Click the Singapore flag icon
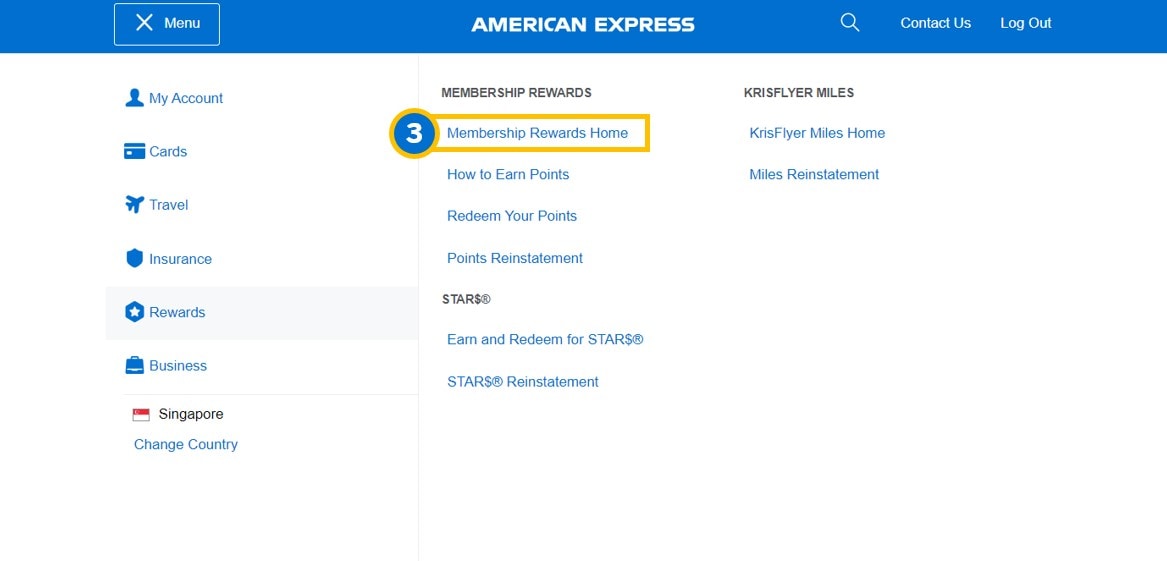 pos(141,414)
